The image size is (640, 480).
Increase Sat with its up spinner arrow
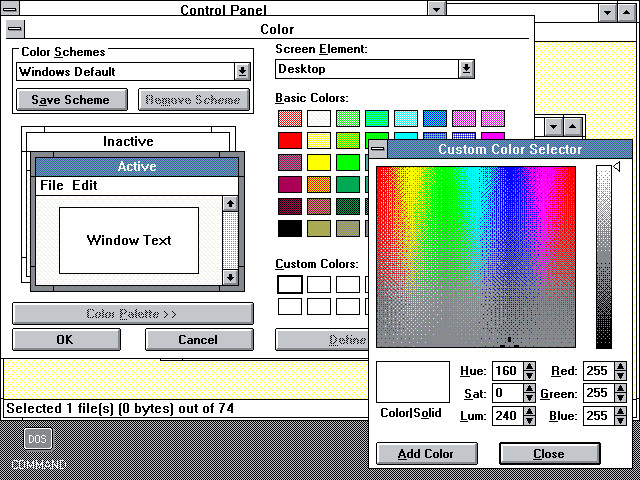[x=530, y=389]
